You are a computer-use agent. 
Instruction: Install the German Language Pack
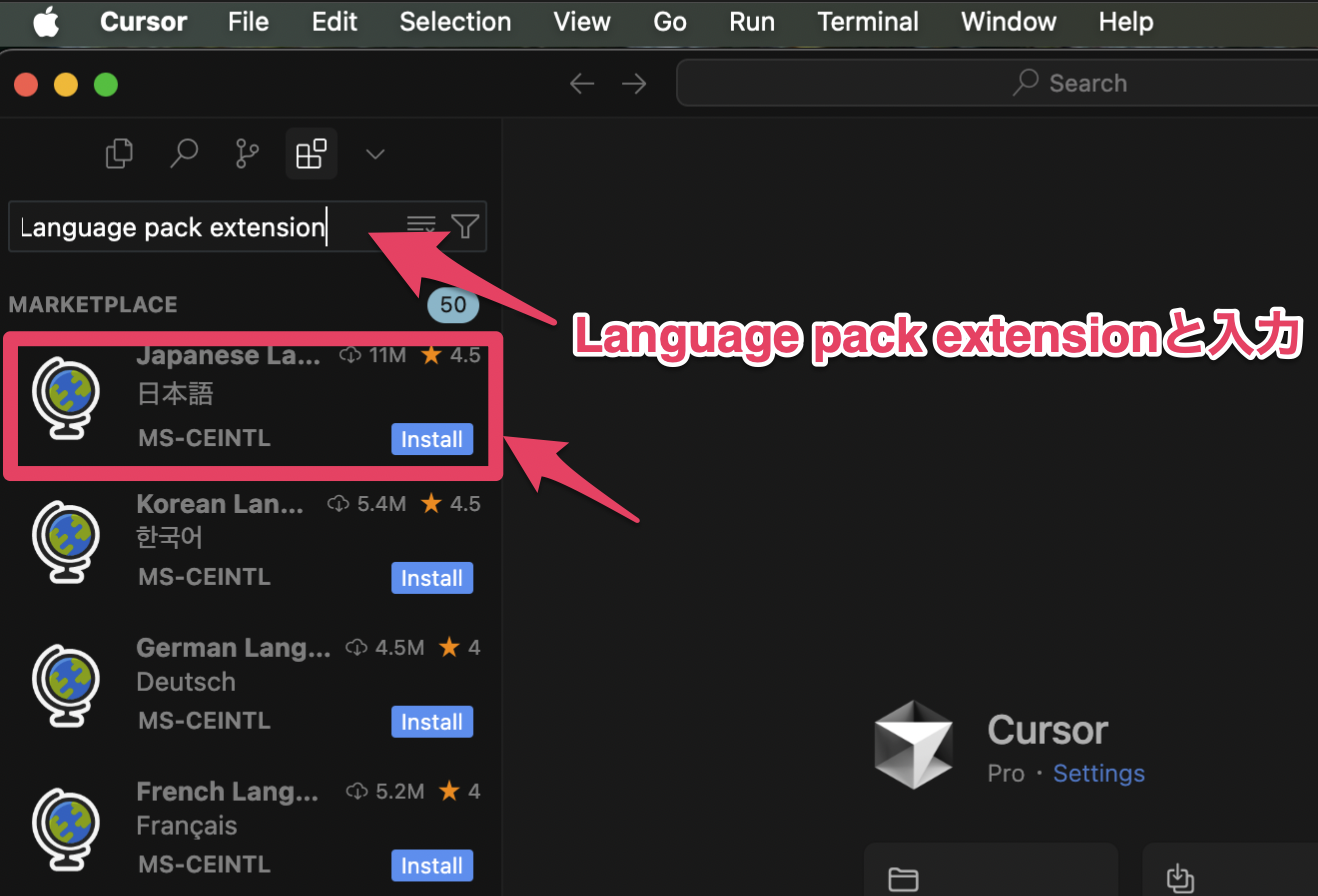(x=432, y=722)
